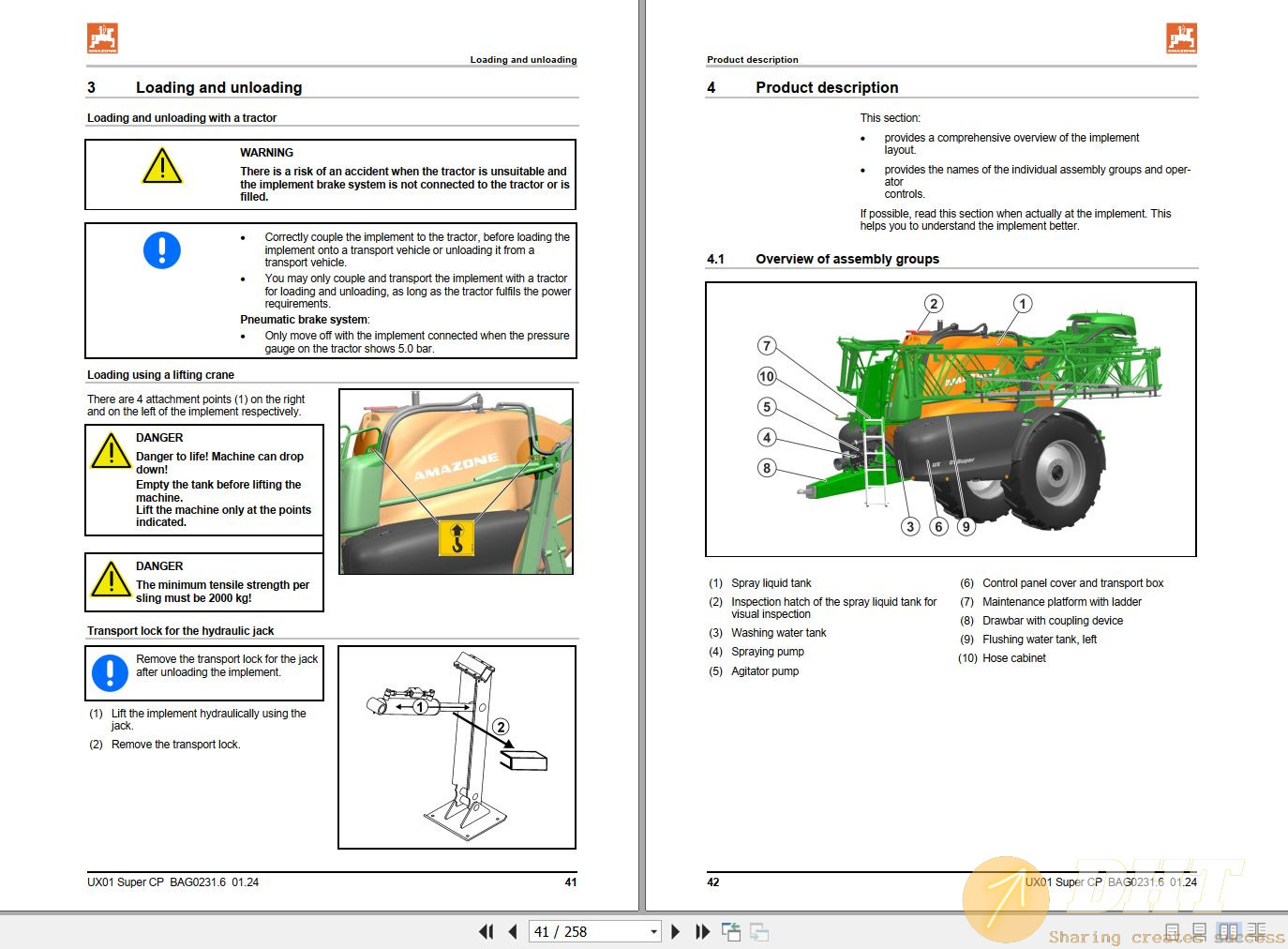Click legend entry '(6) Control panel cover and transport box'
1288x949 pixels.
pyautogui.click(x=1061, y=583)
